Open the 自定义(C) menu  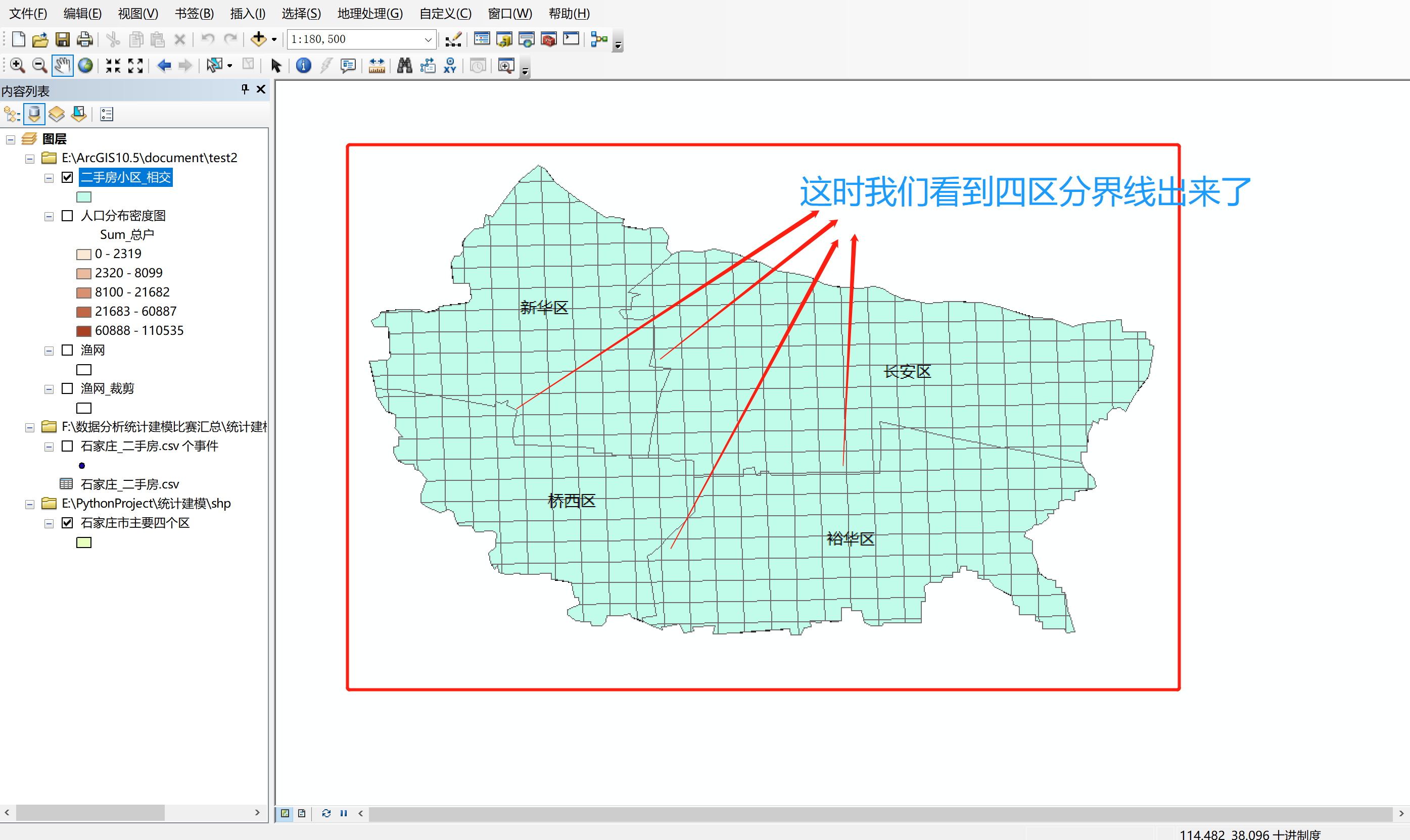click(446, 13)
